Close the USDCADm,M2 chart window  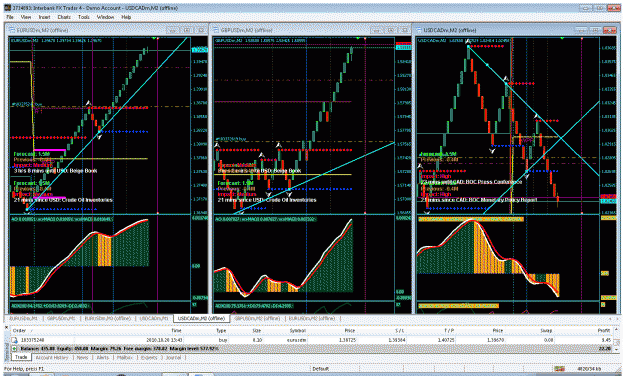click(609, 30)
